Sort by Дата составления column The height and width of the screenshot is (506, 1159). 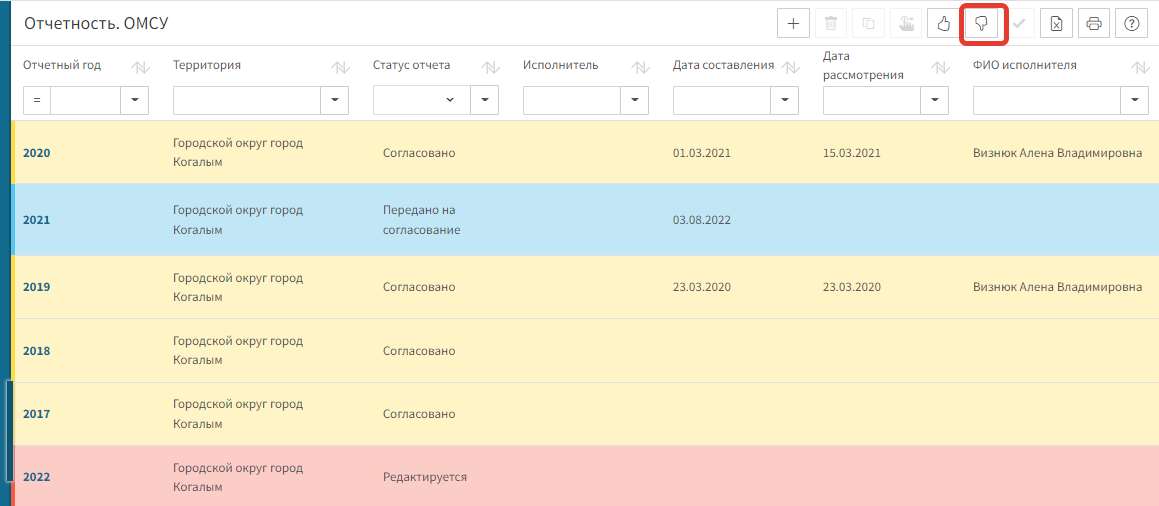pos(790,67)
